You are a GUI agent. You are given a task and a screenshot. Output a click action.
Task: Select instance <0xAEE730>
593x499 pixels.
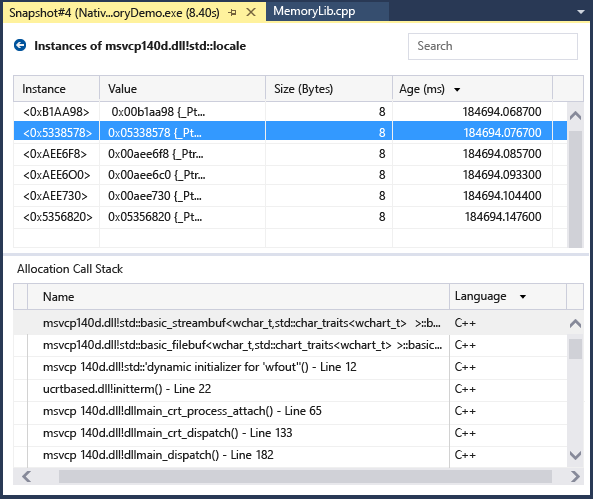(55, 196)
